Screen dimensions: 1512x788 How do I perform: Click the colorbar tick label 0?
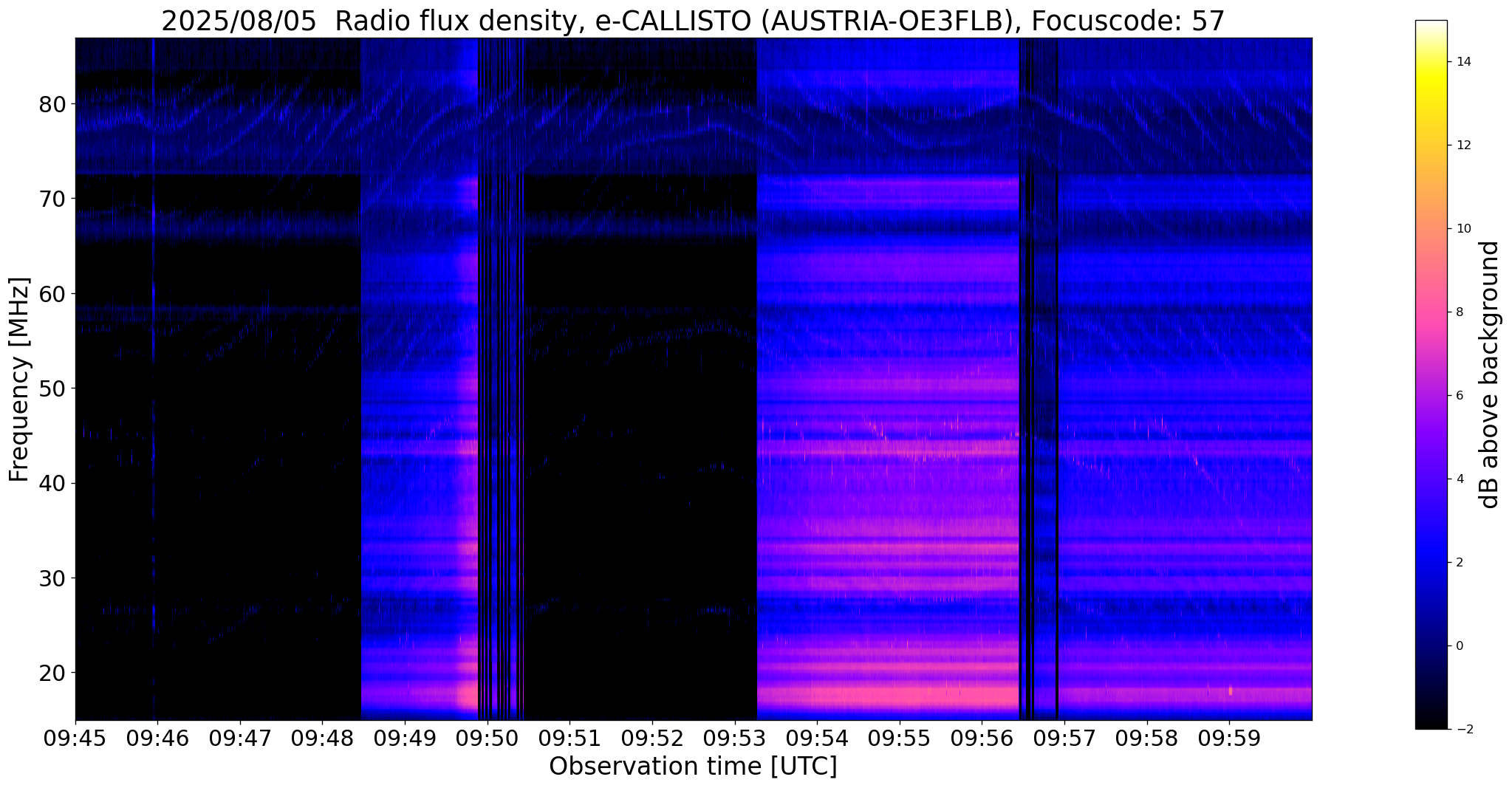click(x=1458, y=646)
